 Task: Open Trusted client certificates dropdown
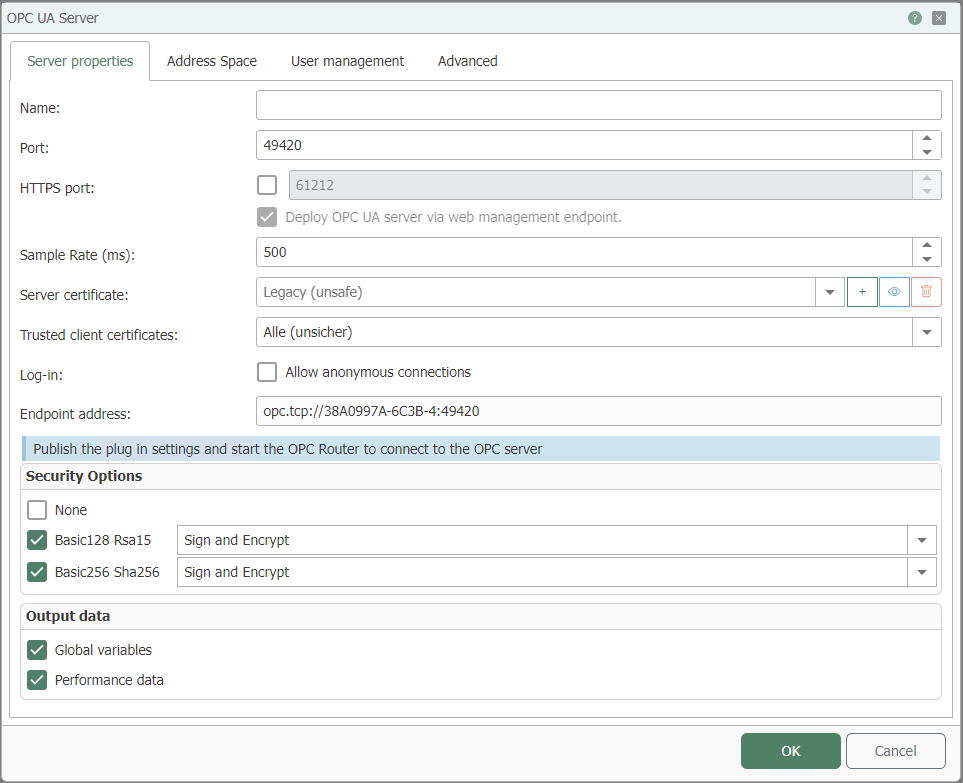pos(927,332)
